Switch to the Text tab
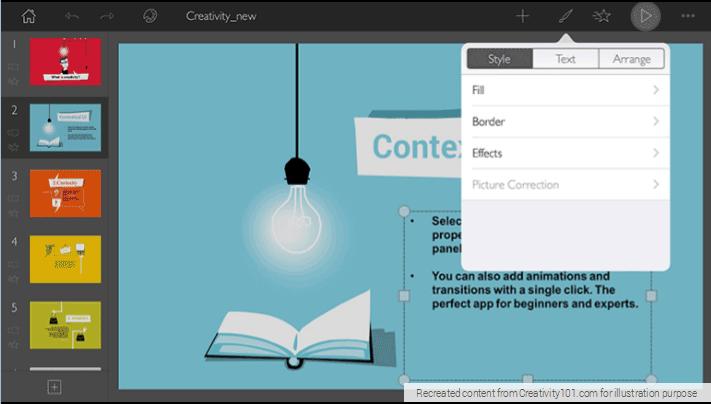 pos(565,59)
